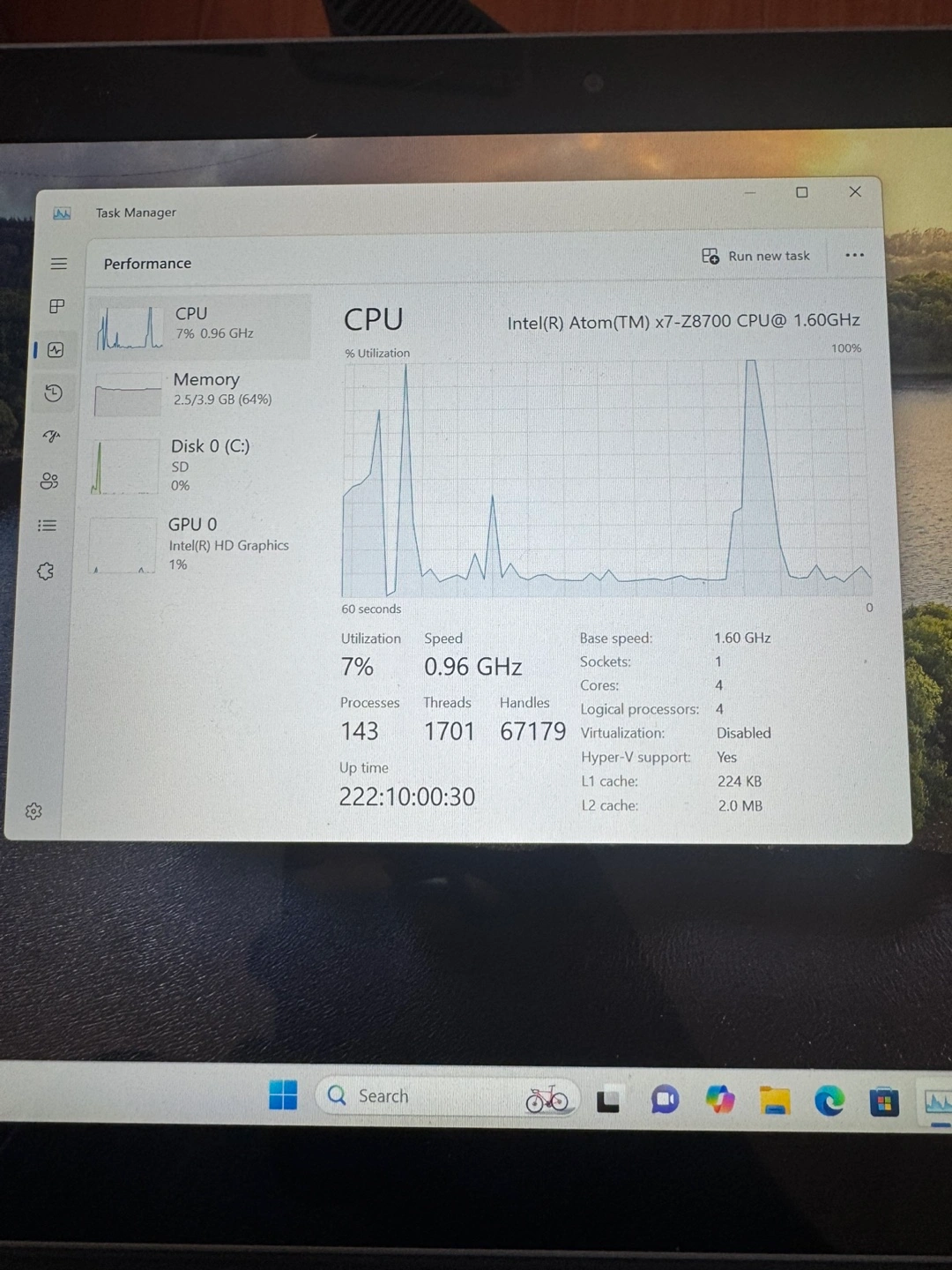Open the App history page icon
This screenshot has height=1270, width=952.
click(53, 392)
